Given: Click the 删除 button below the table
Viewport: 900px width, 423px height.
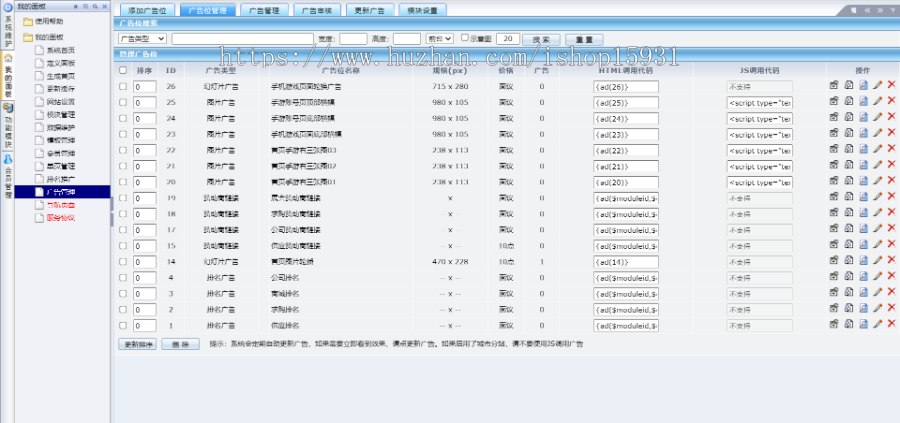Looking at the screenshot, I should click(180, 344).
